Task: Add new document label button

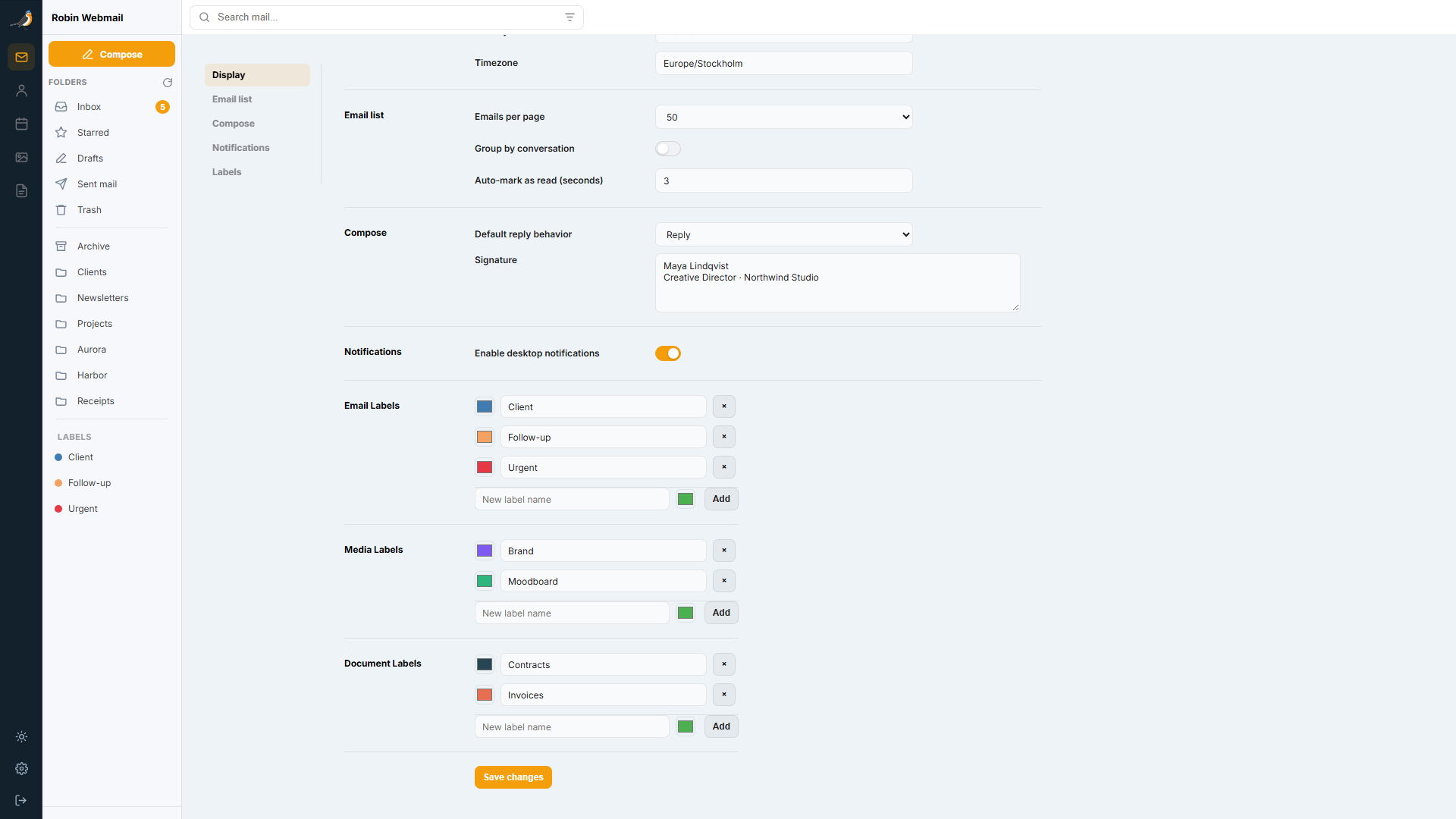Action: 721,726
